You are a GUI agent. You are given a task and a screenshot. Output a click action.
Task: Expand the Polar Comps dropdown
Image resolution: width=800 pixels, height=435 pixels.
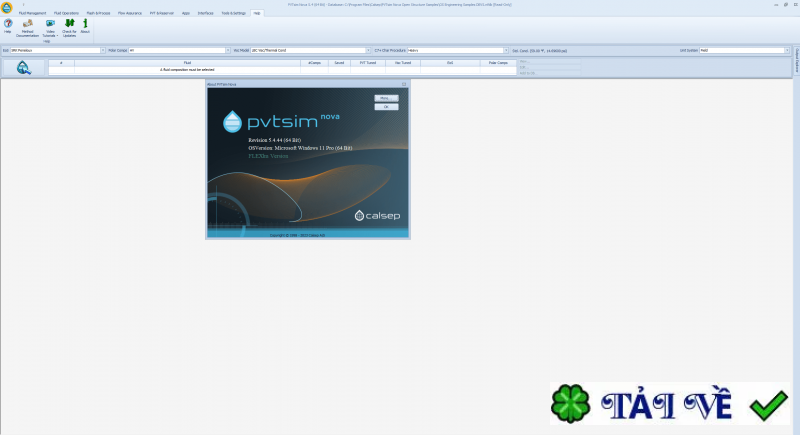228,50
